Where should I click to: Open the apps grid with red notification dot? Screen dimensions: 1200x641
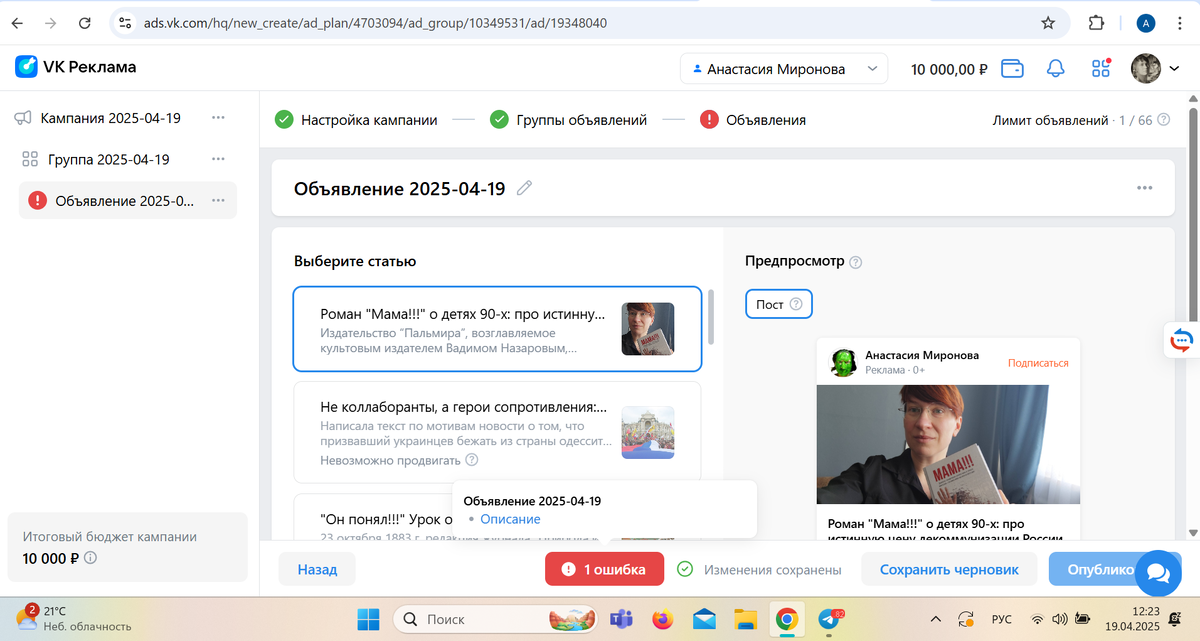point(1100,69)
